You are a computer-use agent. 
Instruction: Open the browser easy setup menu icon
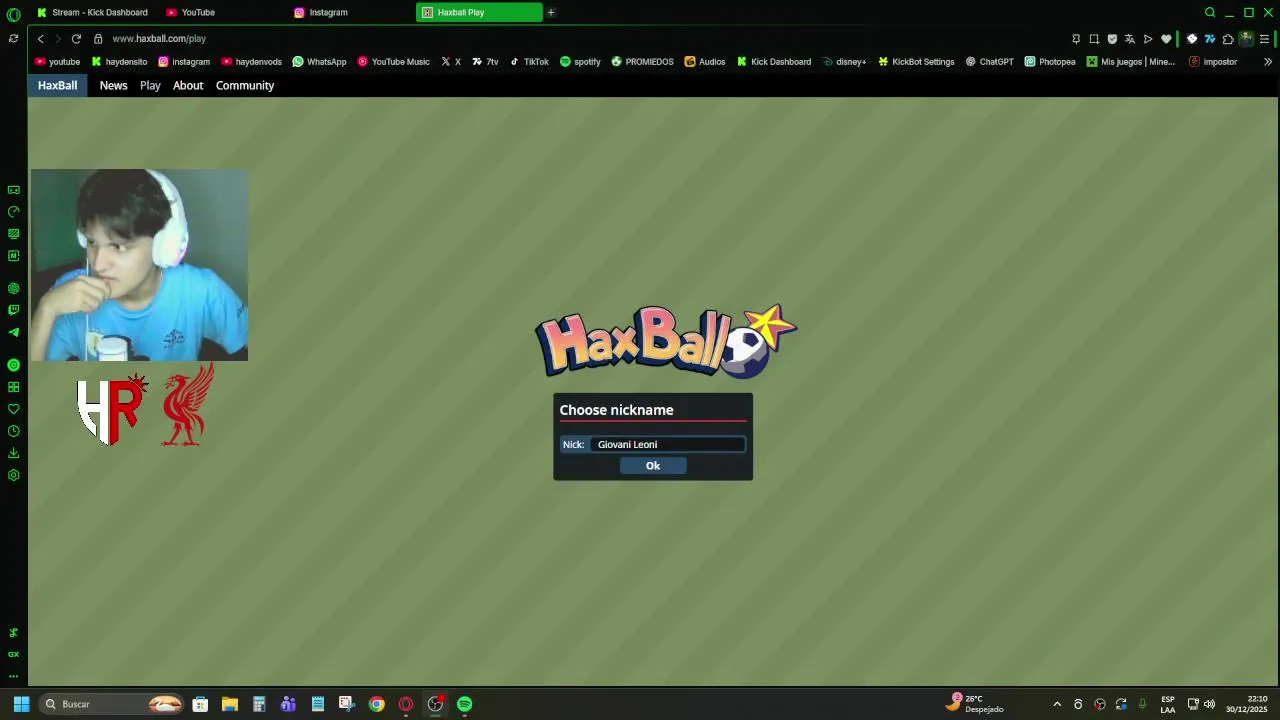[x=1265, y=39]
